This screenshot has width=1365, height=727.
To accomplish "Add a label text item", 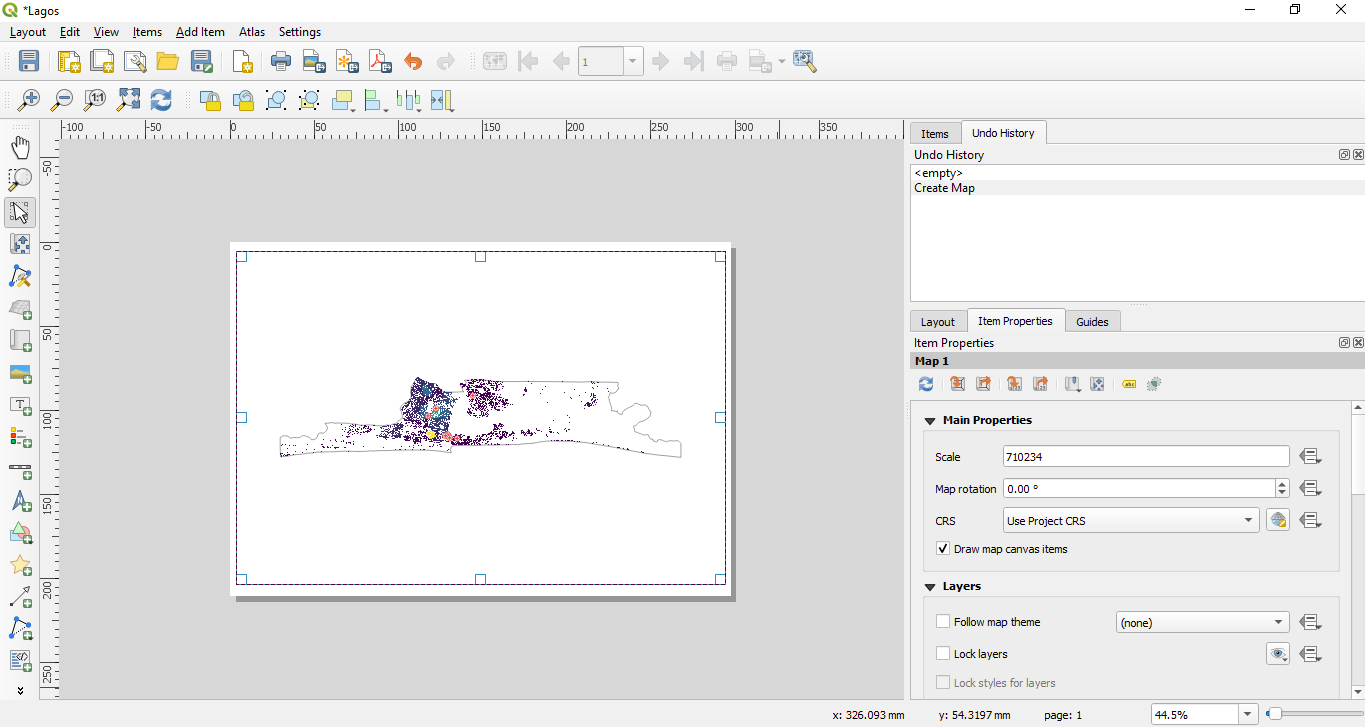I will pos(20,406).
